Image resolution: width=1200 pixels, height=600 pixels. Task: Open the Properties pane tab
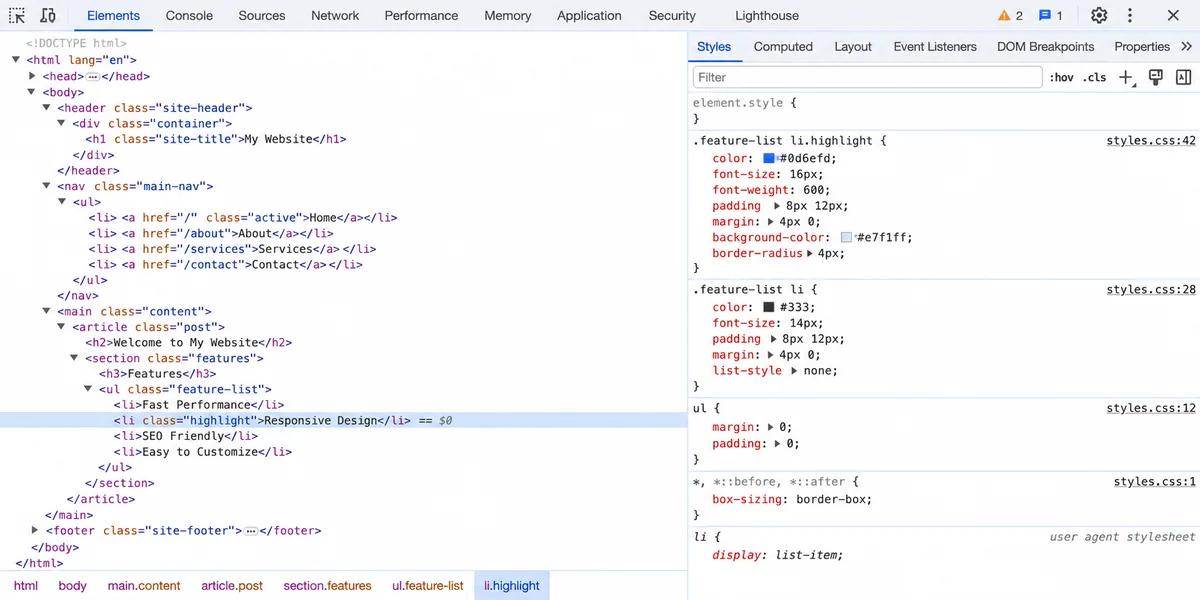point(1142,46)
